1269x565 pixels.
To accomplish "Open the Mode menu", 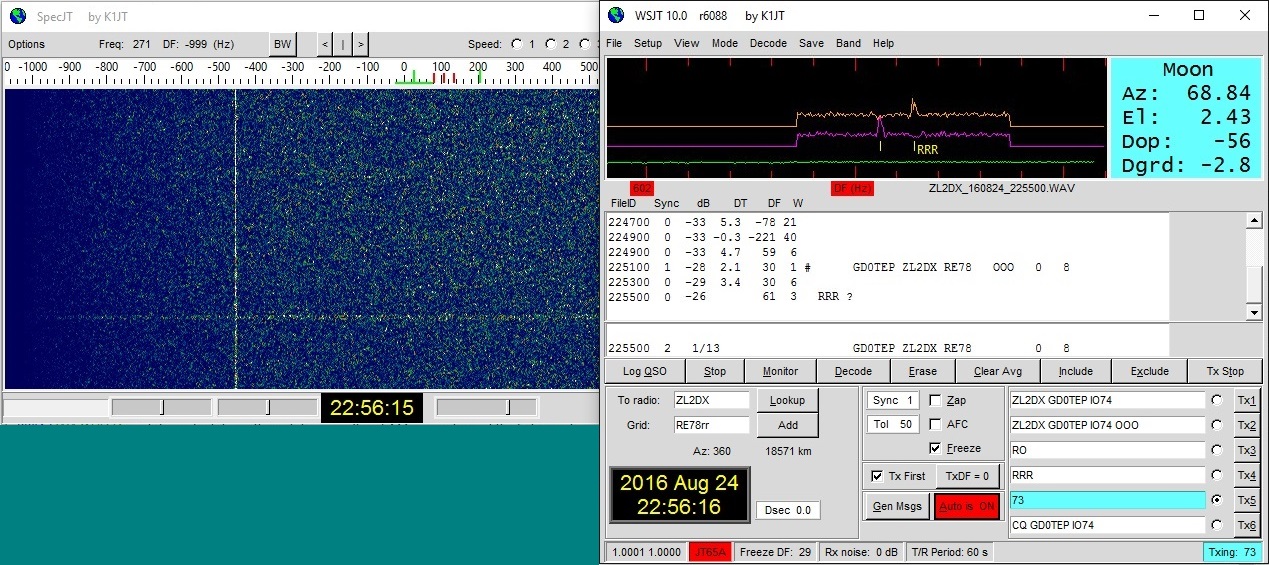I will point(725,43).
